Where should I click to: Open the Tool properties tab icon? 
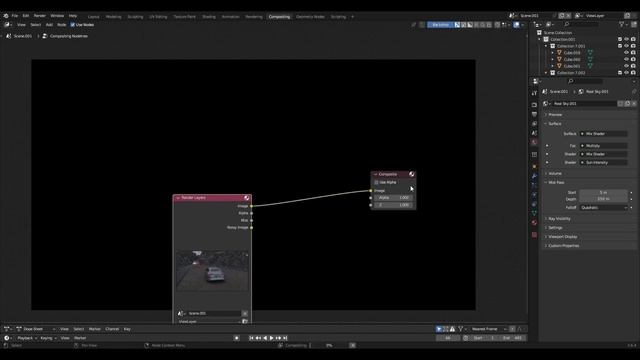click(534, 93)
